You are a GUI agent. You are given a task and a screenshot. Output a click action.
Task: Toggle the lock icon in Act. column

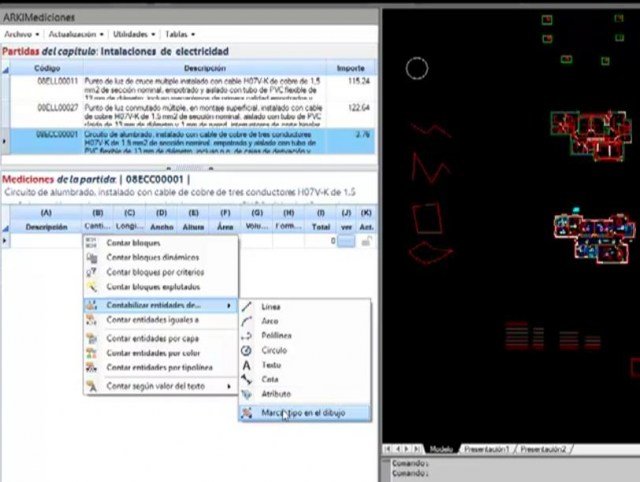[367, 242]
